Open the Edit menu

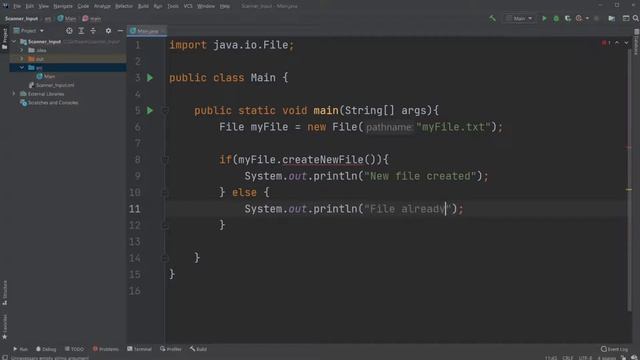(30, 6)
